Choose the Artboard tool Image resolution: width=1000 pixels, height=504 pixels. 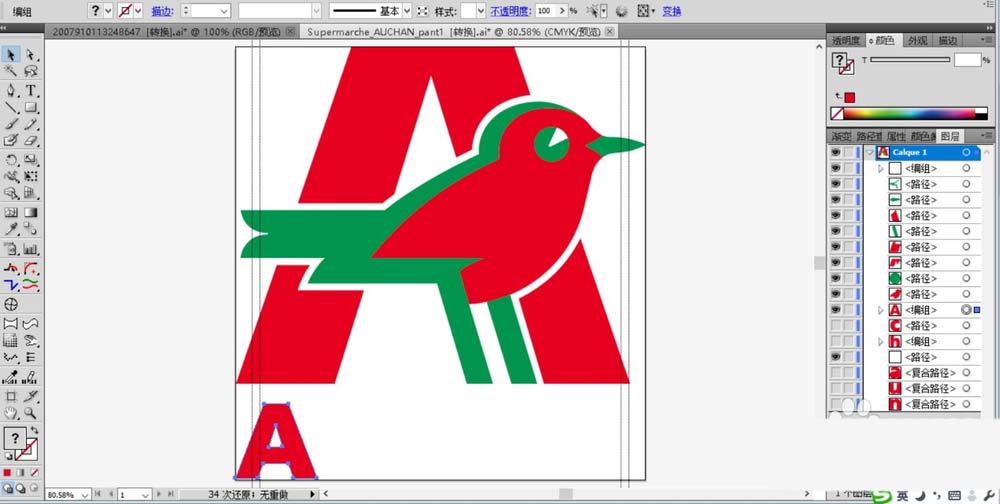(x=11, y=396)
